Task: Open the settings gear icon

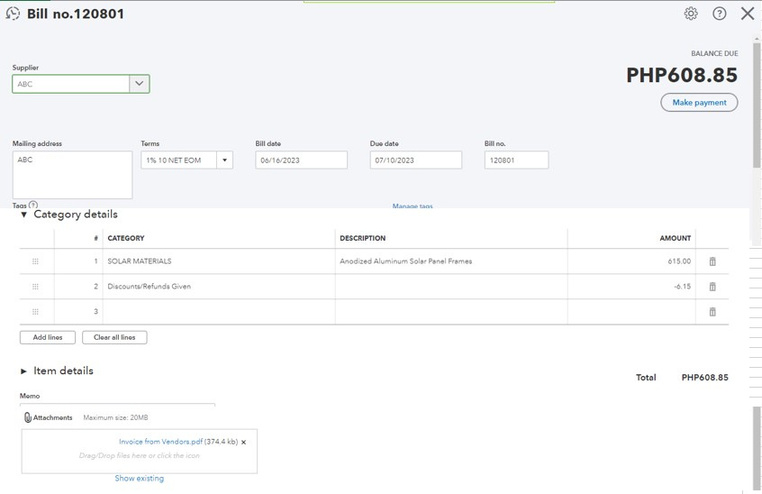Action: tap(691, 14)
